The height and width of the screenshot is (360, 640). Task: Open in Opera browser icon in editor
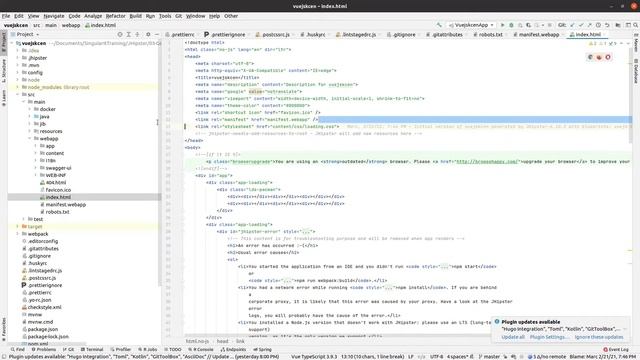pyautogui.click(x=608, y=57)
